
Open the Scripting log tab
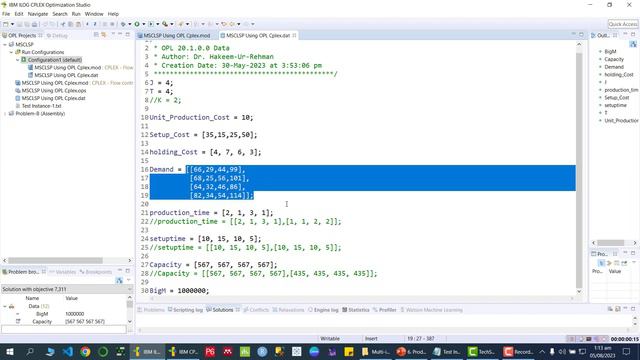[185, 310]
